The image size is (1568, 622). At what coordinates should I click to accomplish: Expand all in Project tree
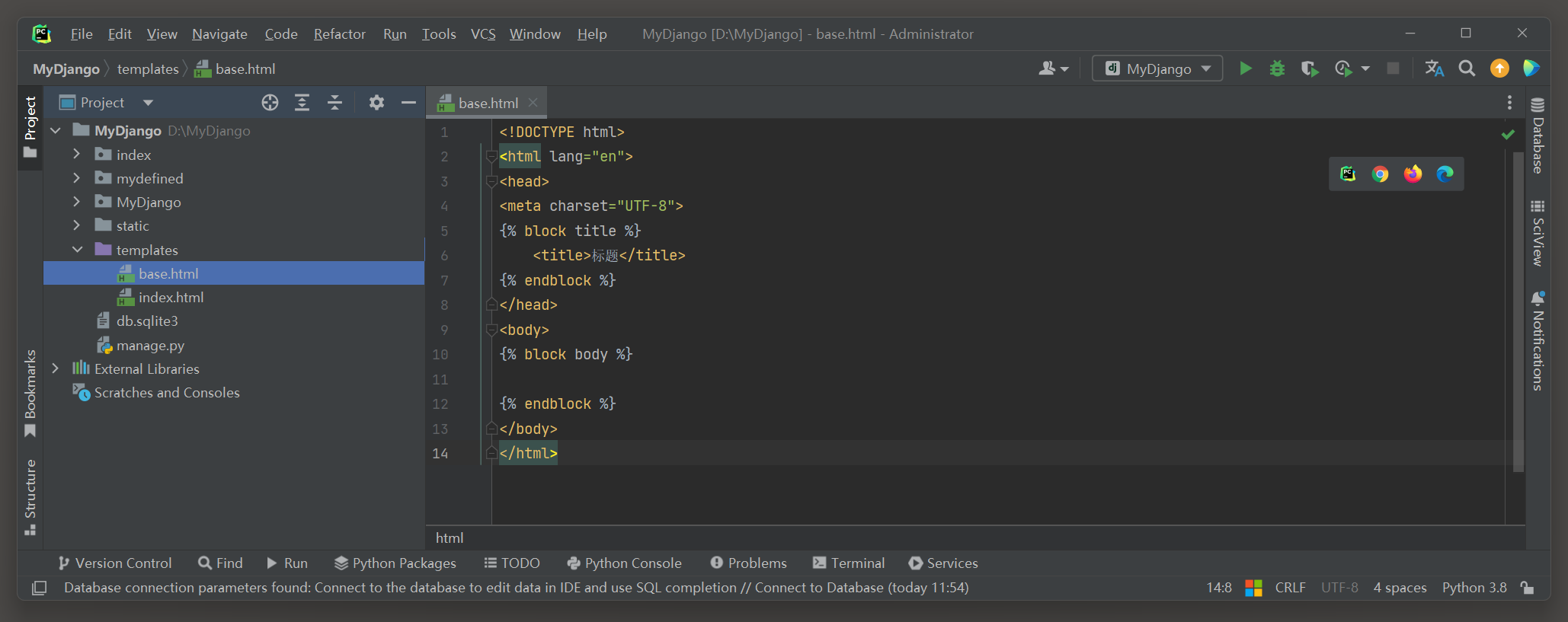(x=302, y=103)
